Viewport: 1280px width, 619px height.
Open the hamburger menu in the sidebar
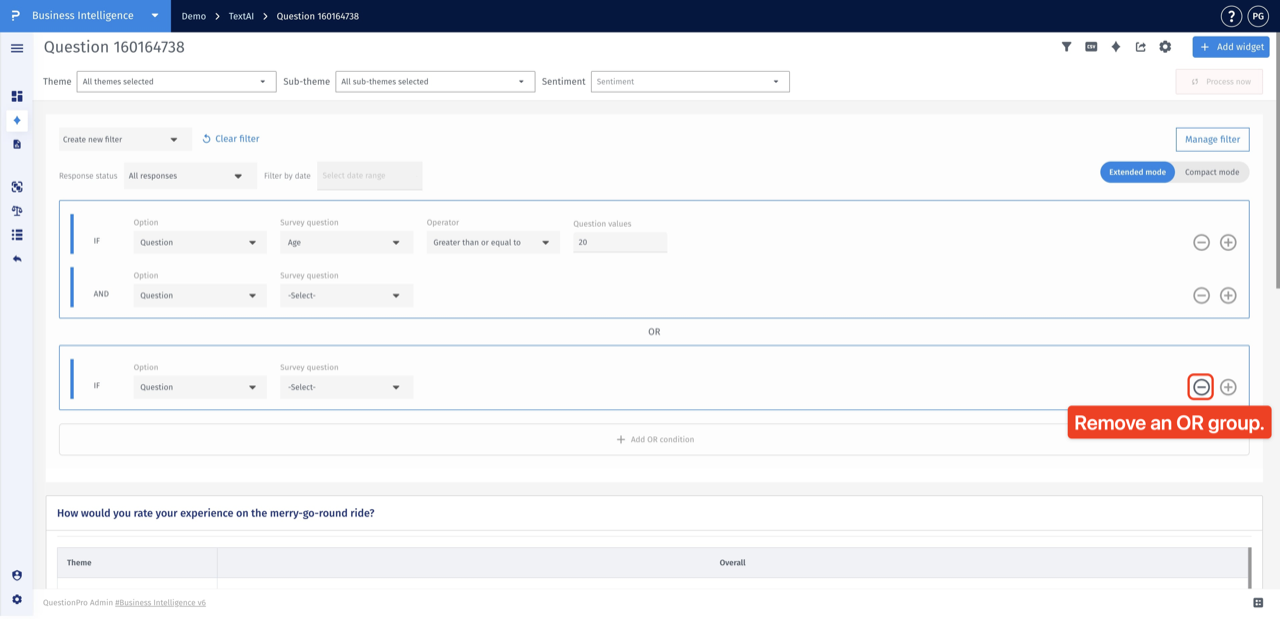(x=17, y=48)
